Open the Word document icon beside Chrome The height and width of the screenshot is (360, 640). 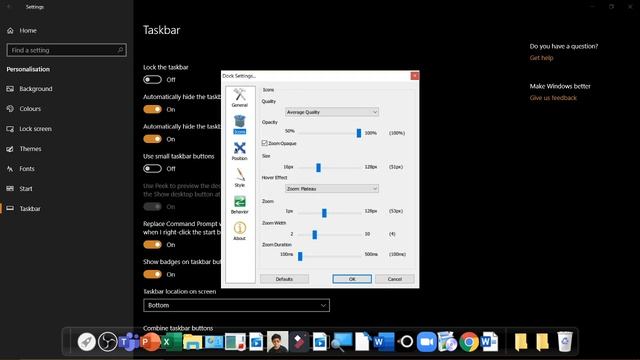[x=490, y=342]
